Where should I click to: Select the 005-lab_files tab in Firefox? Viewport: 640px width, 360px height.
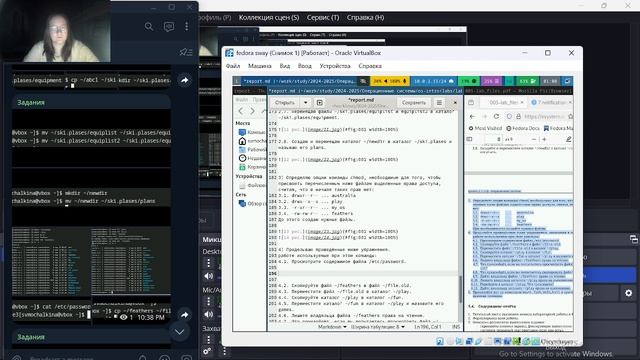[503, 102]
